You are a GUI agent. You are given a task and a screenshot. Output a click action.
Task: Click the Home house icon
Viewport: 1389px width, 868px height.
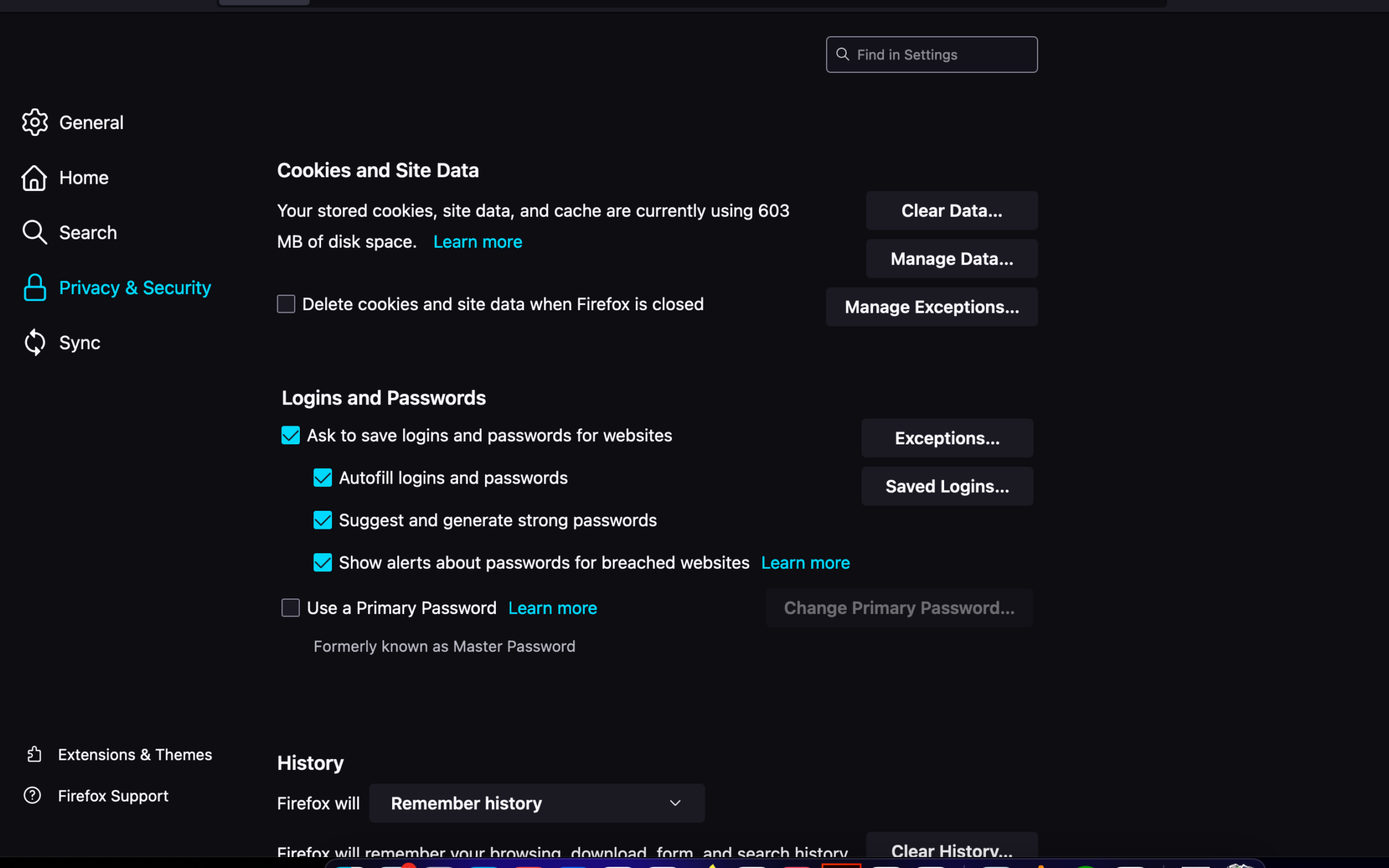(34, 178)
